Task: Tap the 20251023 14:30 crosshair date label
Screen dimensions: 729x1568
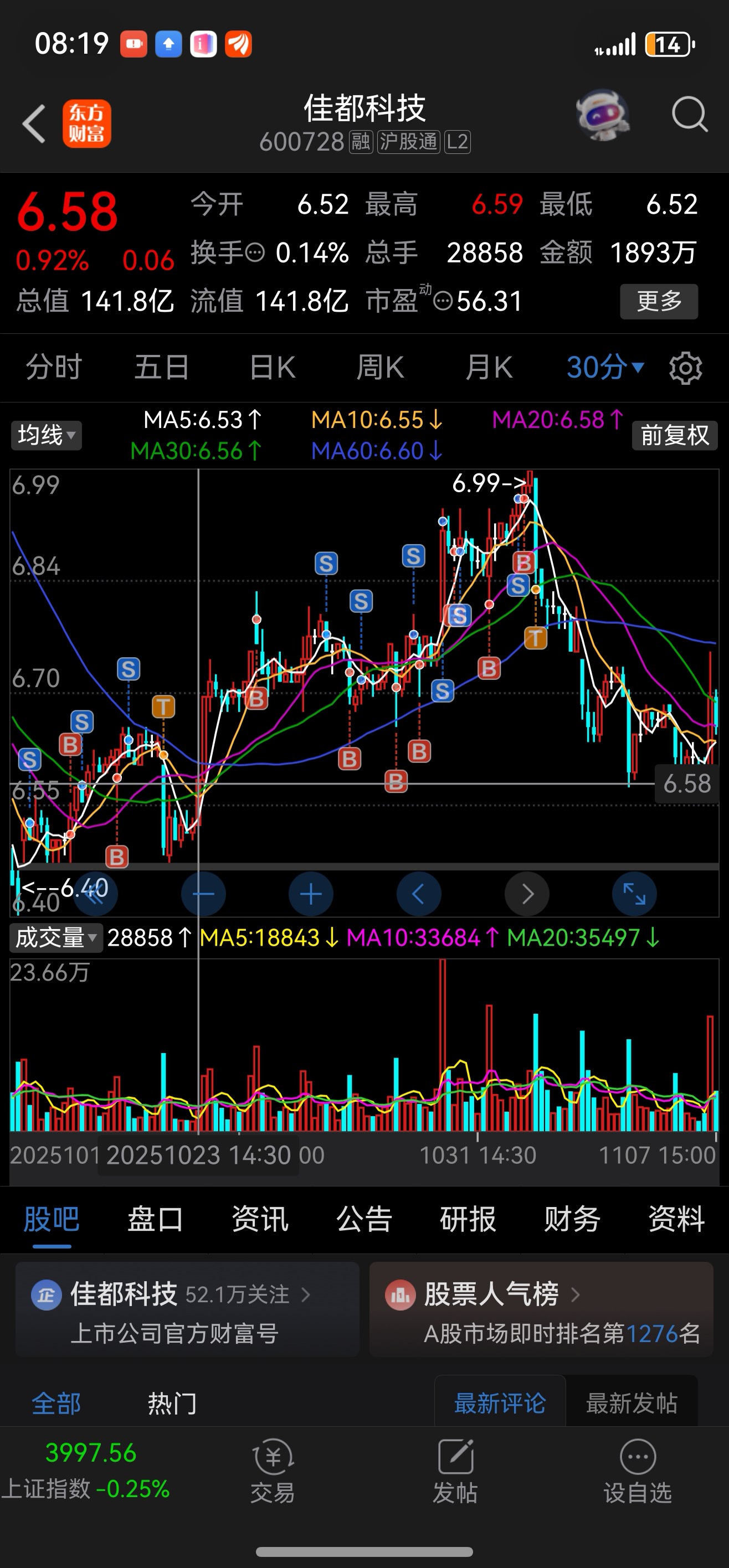Action: [198, 1156]
